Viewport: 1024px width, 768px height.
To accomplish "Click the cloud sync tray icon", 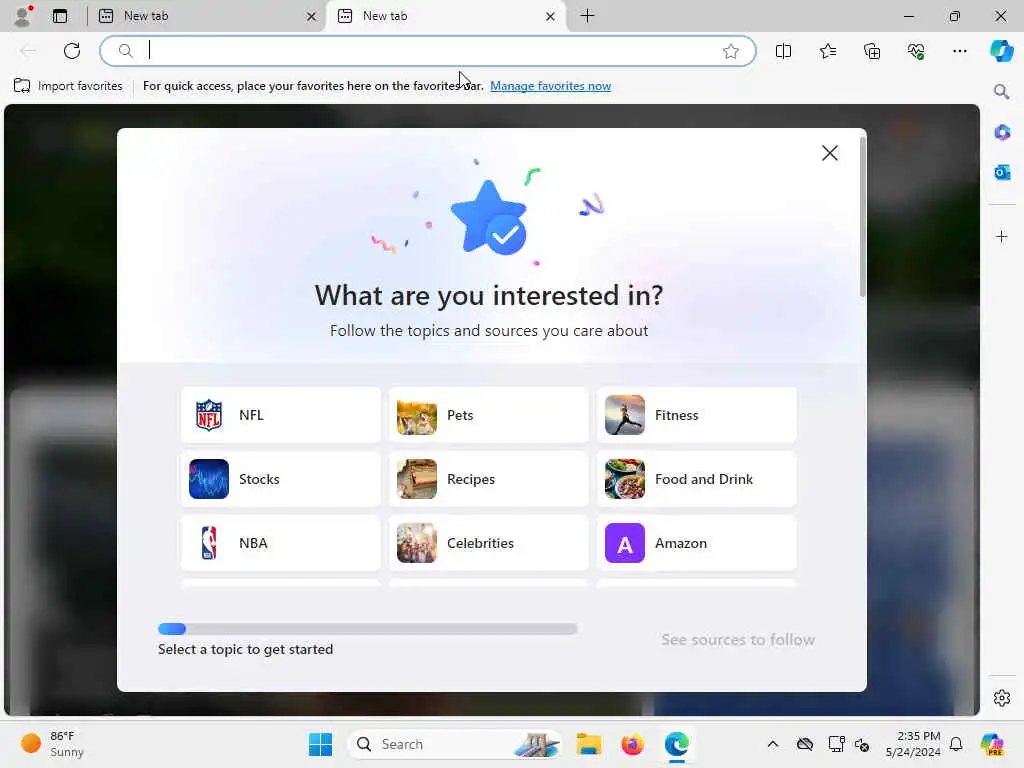I will point(805,744).
